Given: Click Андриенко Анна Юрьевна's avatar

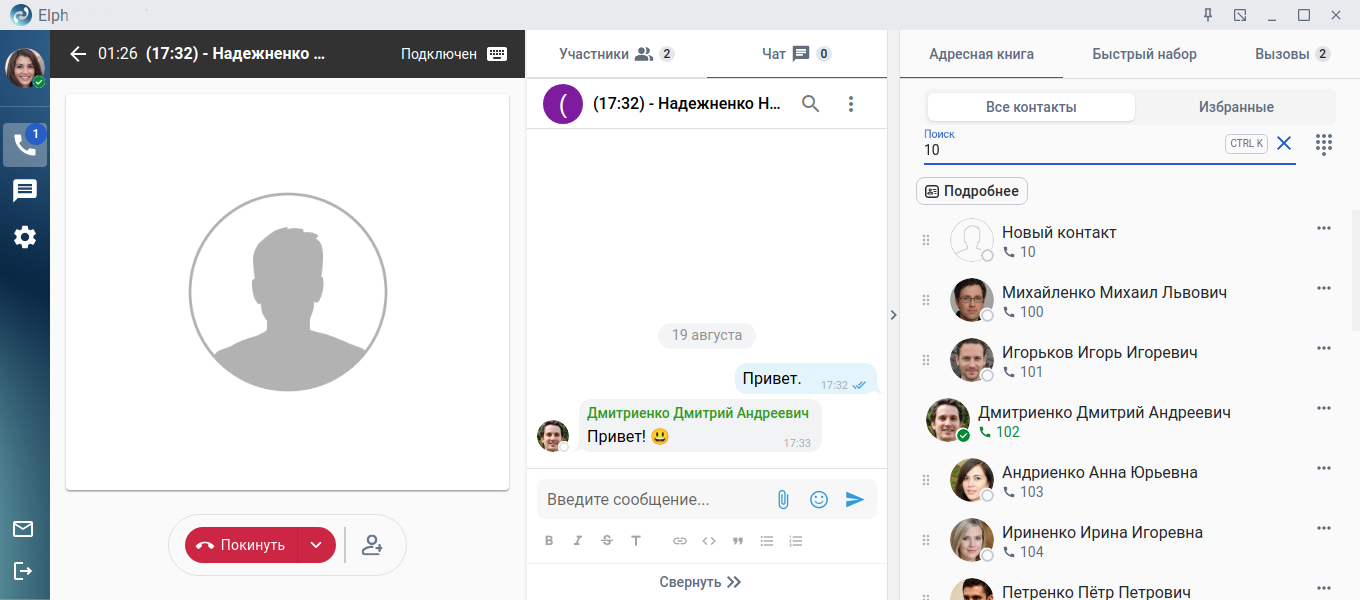Looking at the screenshot, I should tap(971, 480).
